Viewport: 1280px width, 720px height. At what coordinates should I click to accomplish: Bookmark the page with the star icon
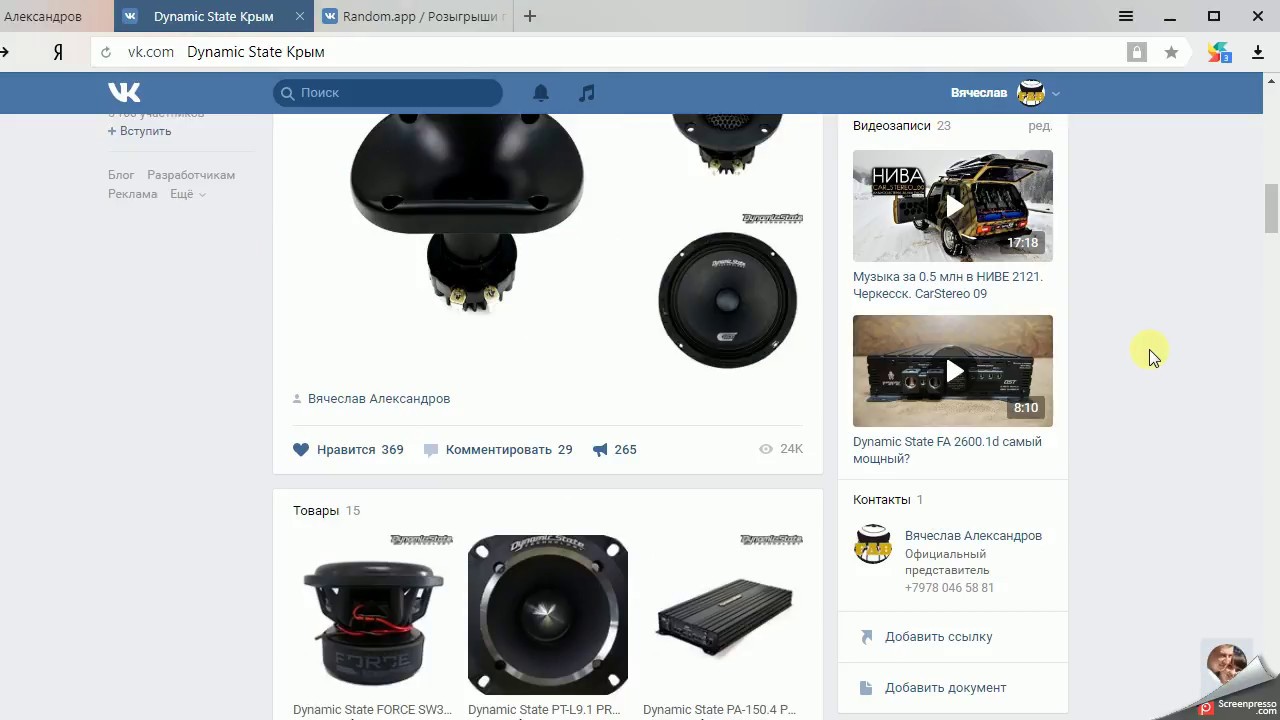point(1171,52)
